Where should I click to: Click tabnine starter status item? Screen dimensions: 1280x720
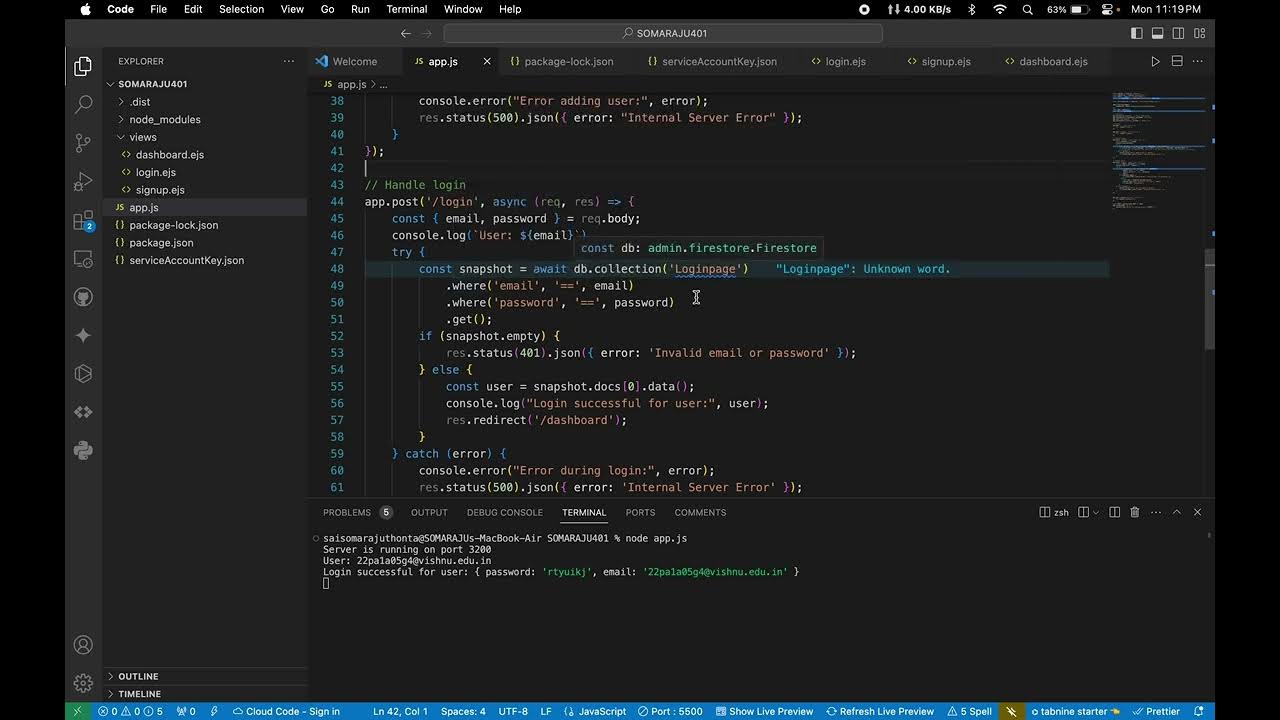tap(1075, 711)
